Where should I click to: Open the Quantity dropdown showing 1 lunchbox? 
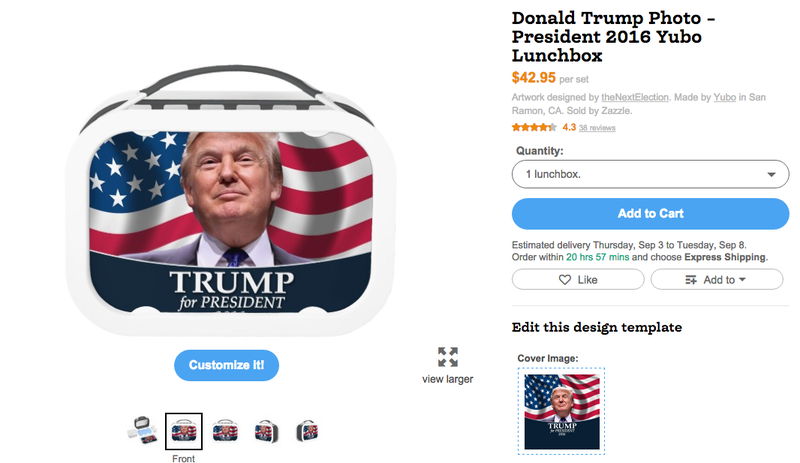651,174
